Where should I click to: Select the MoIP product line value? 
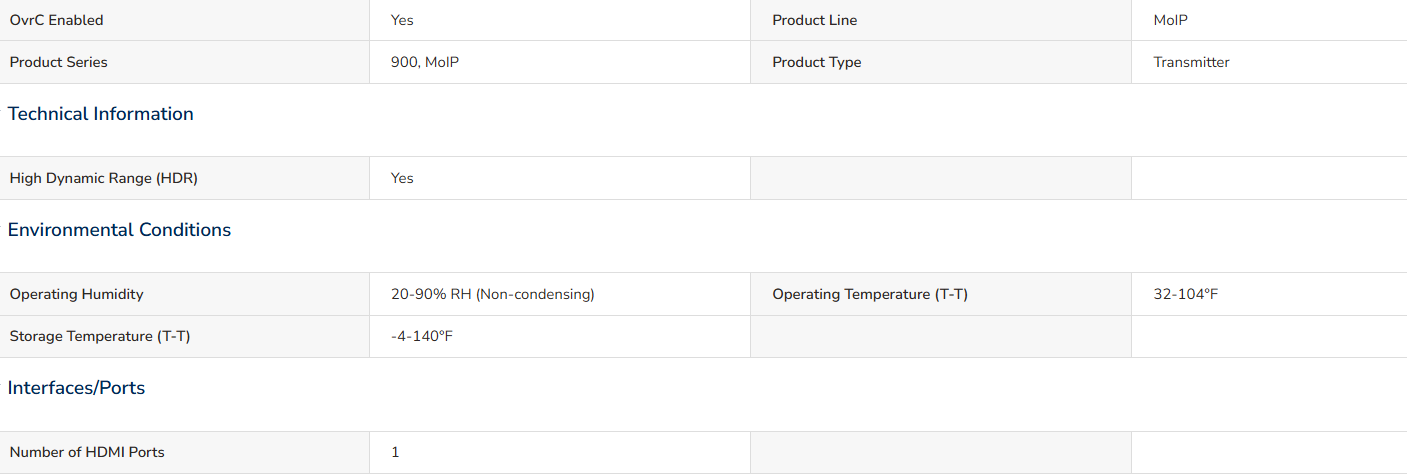tap(1170, 20)
